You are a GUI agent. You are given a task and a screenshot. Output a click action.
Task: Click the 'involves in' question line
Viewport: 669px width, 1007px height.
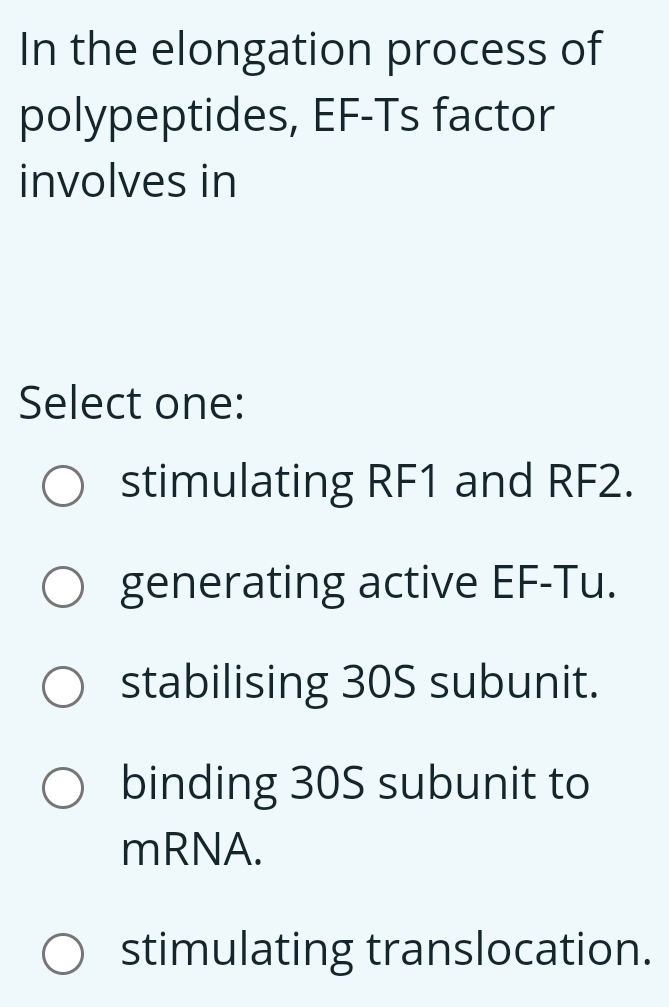(x=128, y=181)
